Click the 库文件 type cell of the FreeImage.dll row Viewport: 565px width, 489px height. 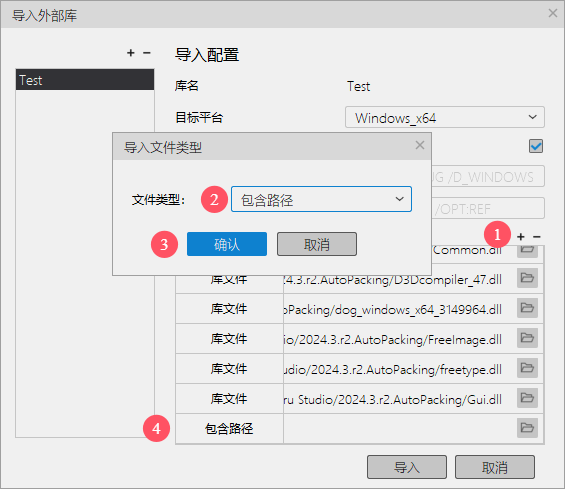click(x=229, y=339)
